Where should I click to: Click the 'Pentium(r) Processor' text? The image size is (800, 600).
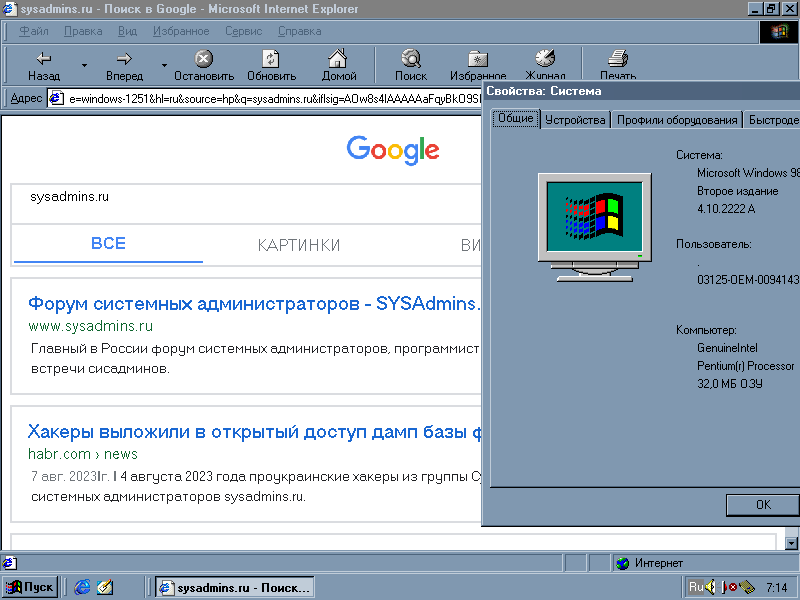point(745,366)
